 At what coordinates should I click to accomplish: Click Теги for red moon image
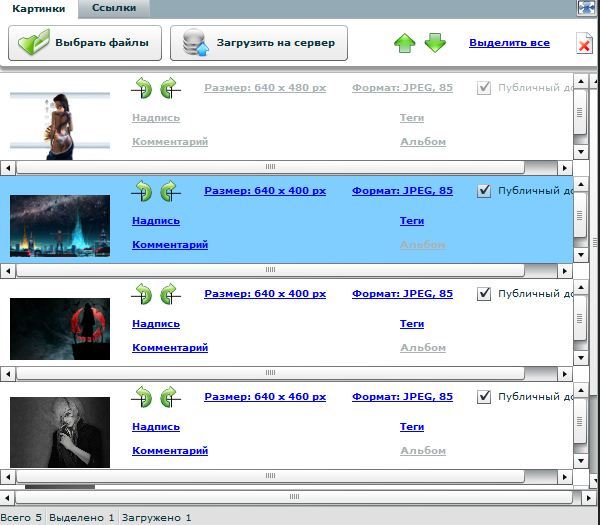(412, 324)
